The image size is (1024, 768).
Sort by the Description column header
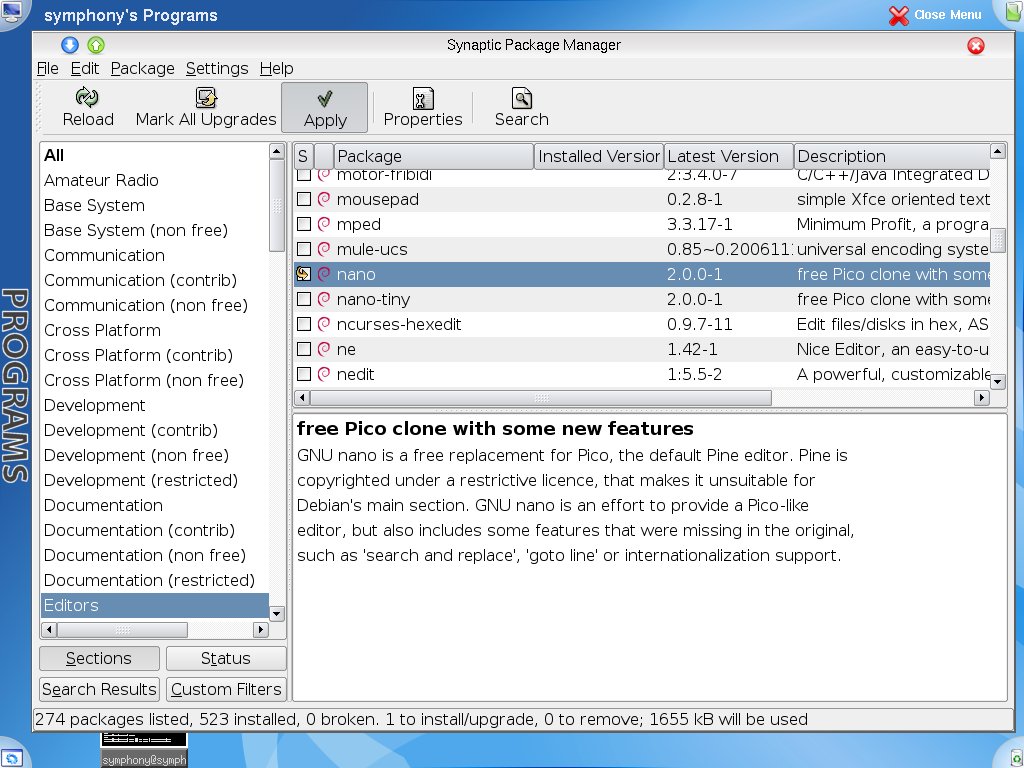[892, 156]
